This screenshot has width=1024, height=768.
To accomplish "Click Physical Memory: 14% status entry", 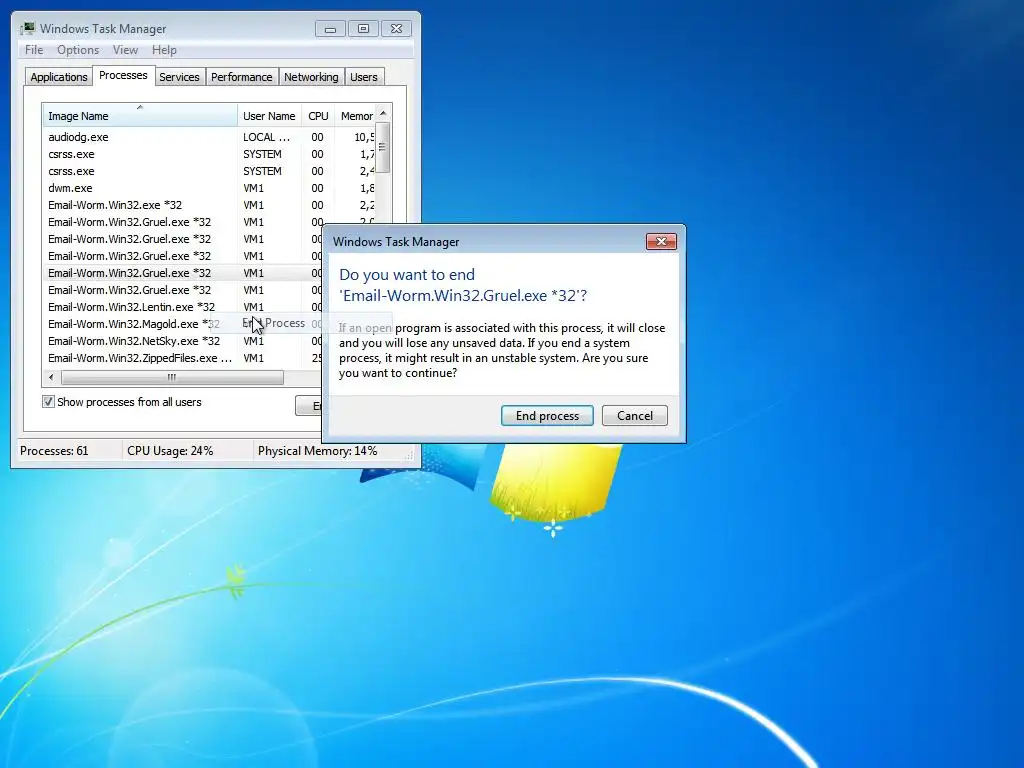I will (317, 451).
